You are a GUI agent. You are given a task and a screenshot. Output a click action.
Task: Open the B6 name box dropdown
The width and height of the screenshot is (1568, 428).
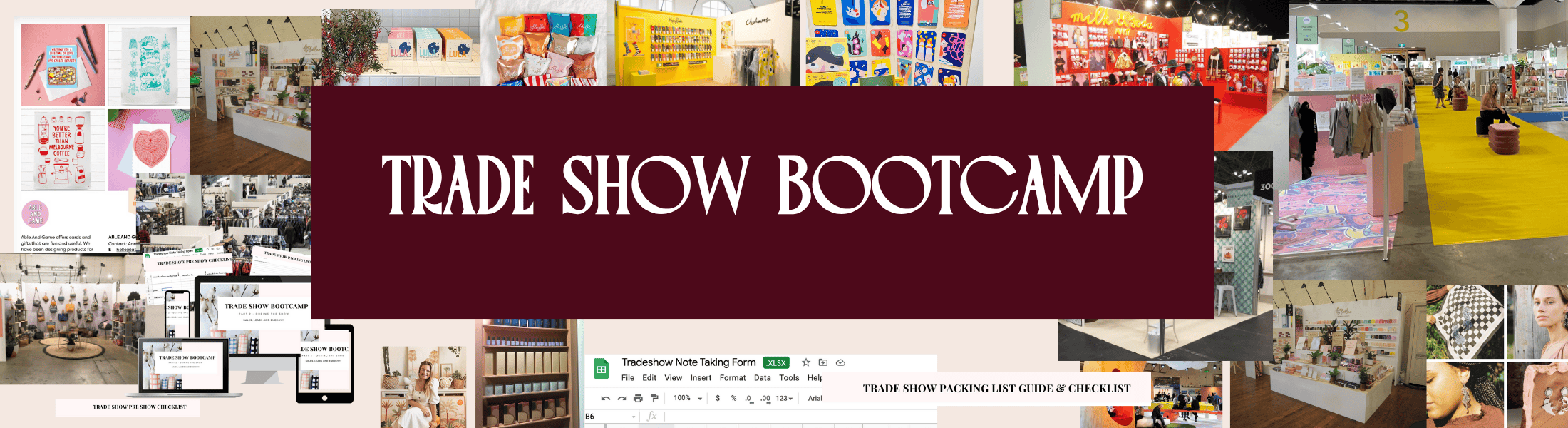pyautogui.click(x=634, y=417)
